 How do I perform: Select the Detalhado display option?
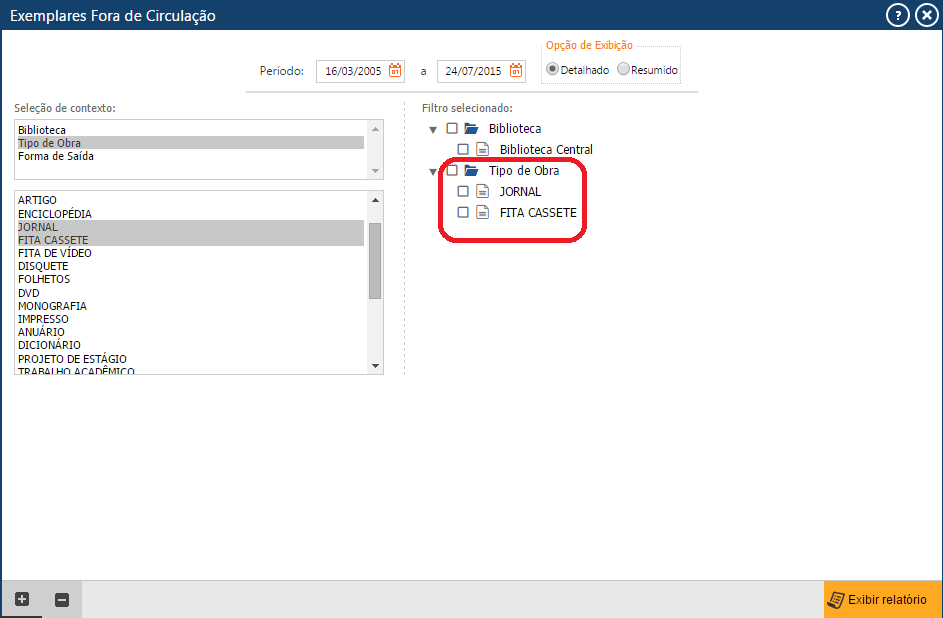tap(552, 70)
